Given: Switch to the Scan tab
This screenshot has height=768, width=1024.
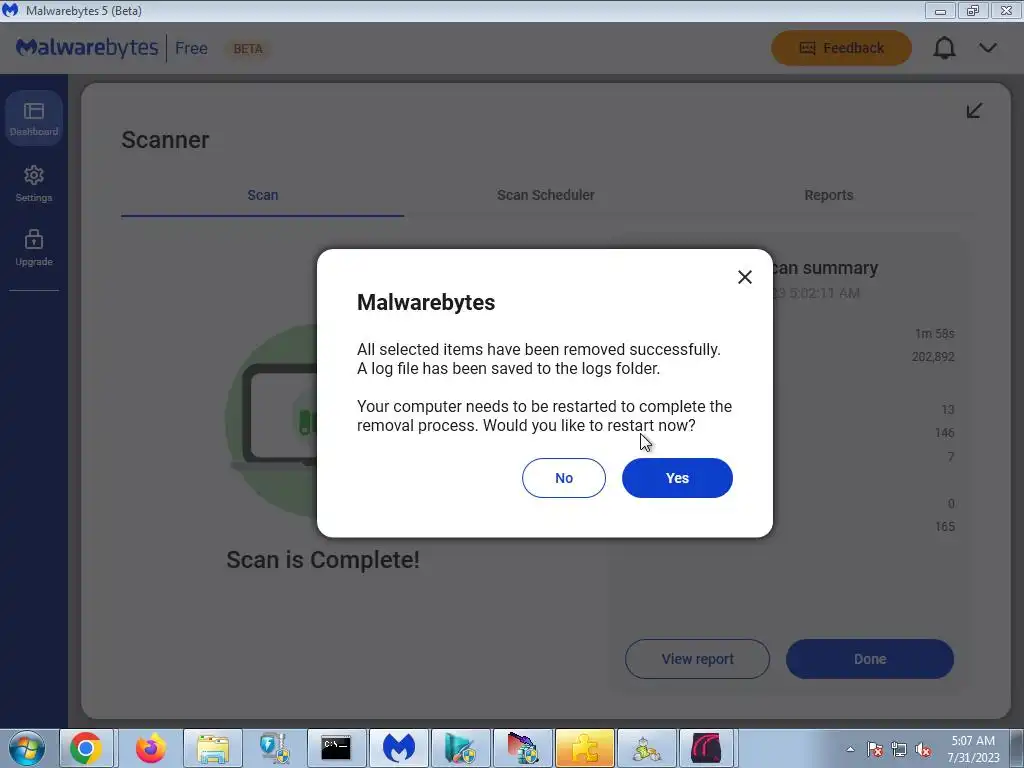Looking at the screenshot, I should (x=263, y=195).
